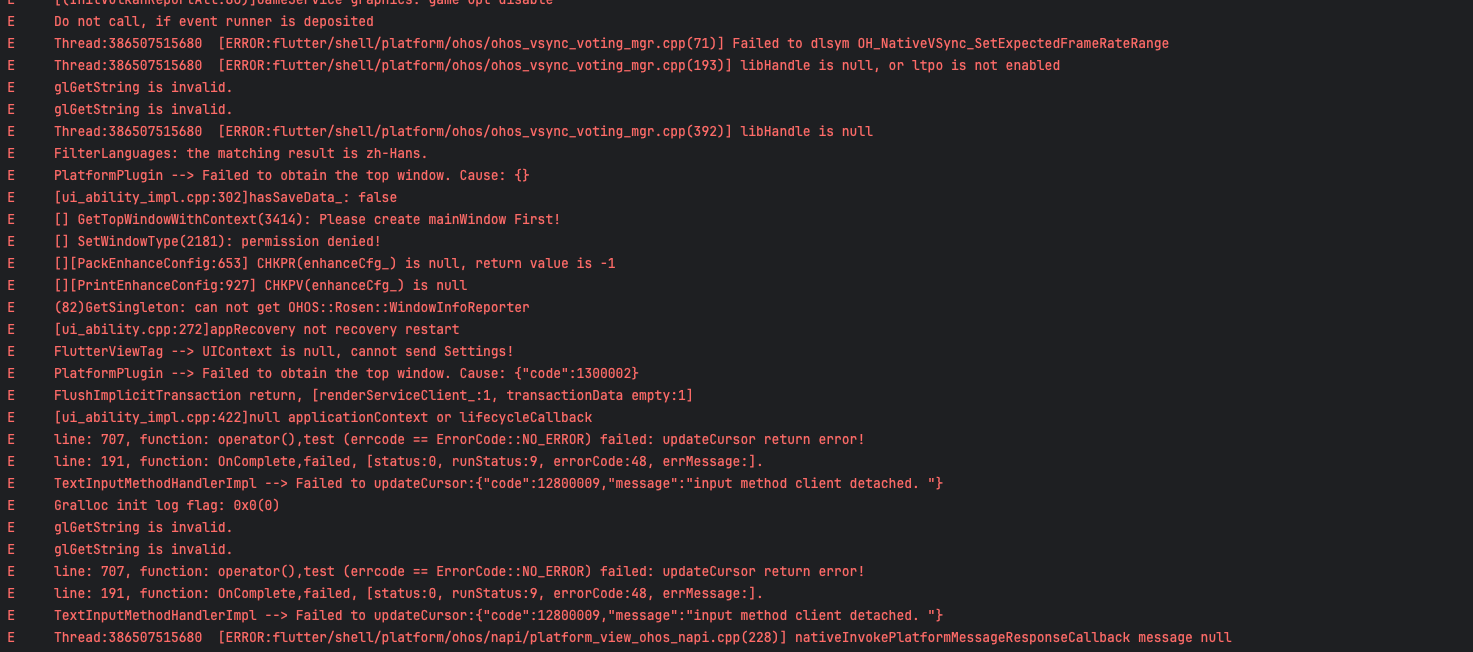The width and height of the screenshot is (1473, 652).
Task: Select the PrintEnhanceConfig:927 log entry
Action: click(x=260, y=286)
